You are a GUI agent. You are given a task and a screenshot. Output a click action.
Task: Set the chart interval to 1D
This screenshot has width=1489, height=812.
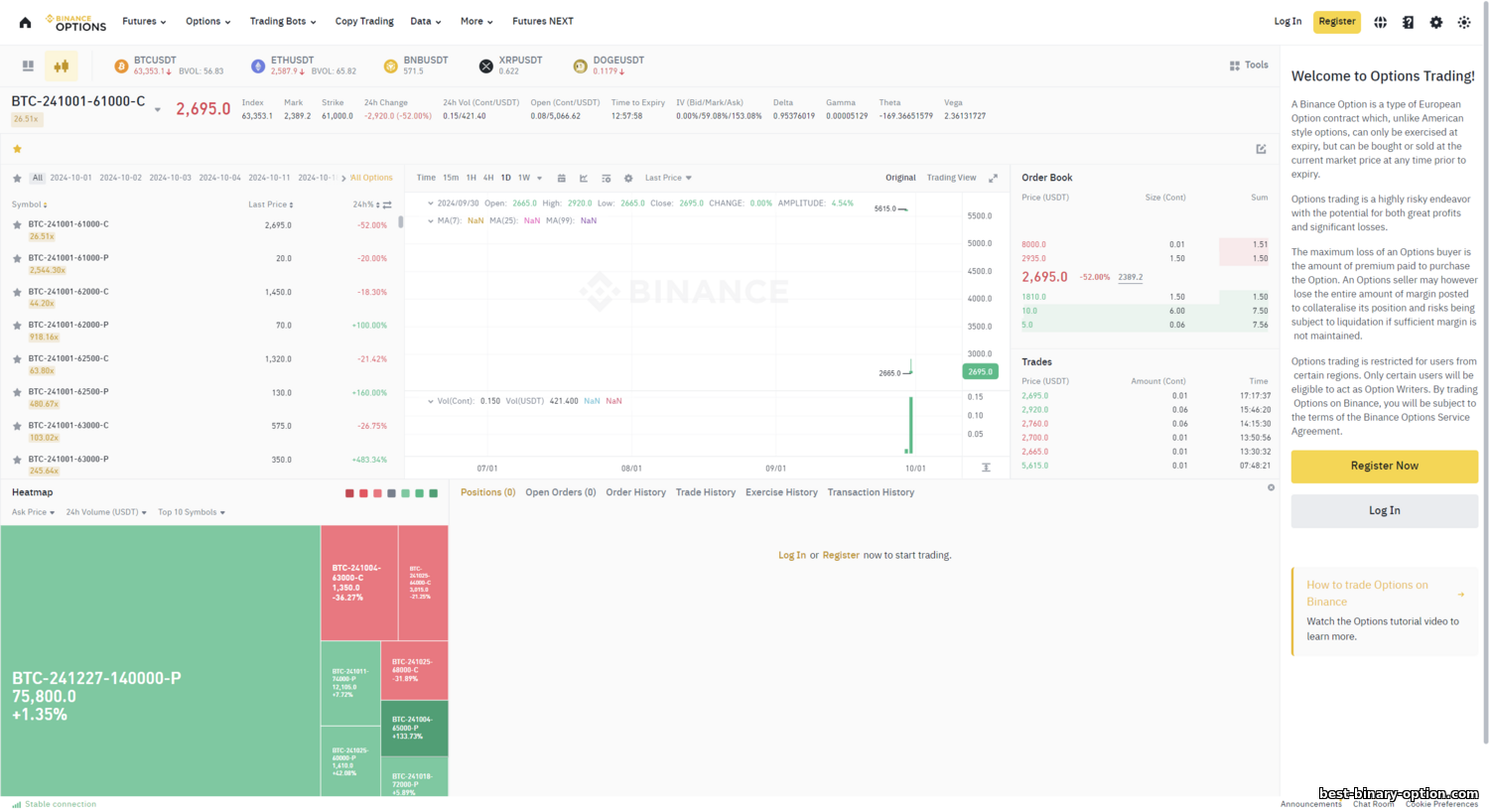[505, 178]
